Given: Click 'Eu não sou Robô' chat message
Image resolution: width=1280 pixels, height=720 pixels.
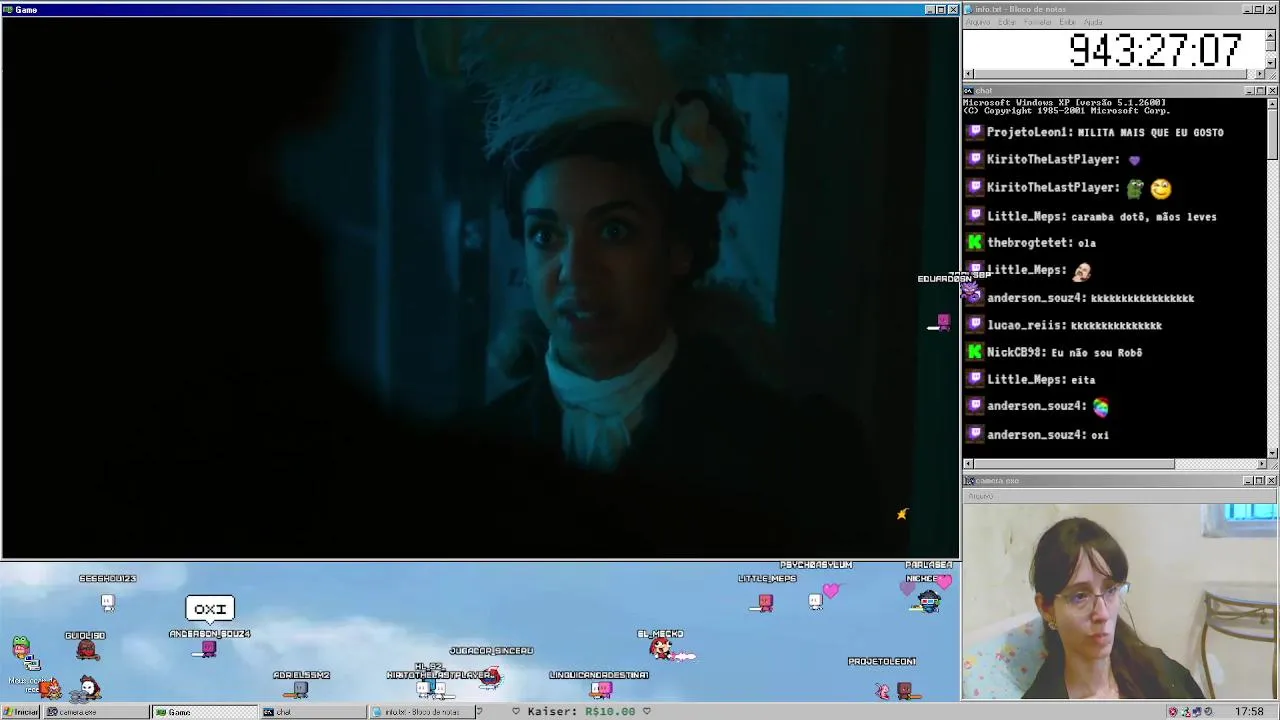Looking at the screenshot, I should (1097, 352).
